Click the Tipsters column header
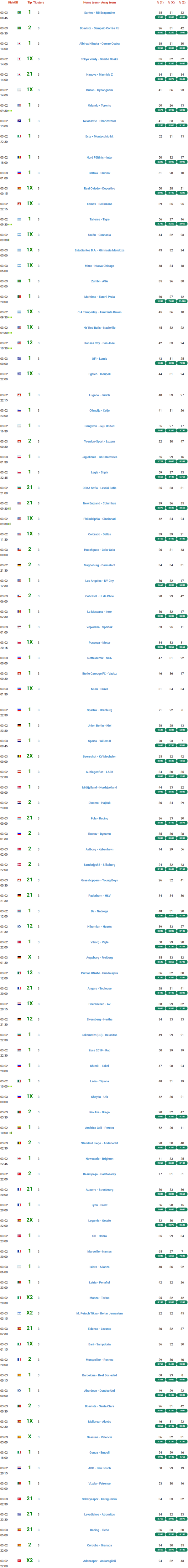The image size is (188, 1568). point(39,3)
